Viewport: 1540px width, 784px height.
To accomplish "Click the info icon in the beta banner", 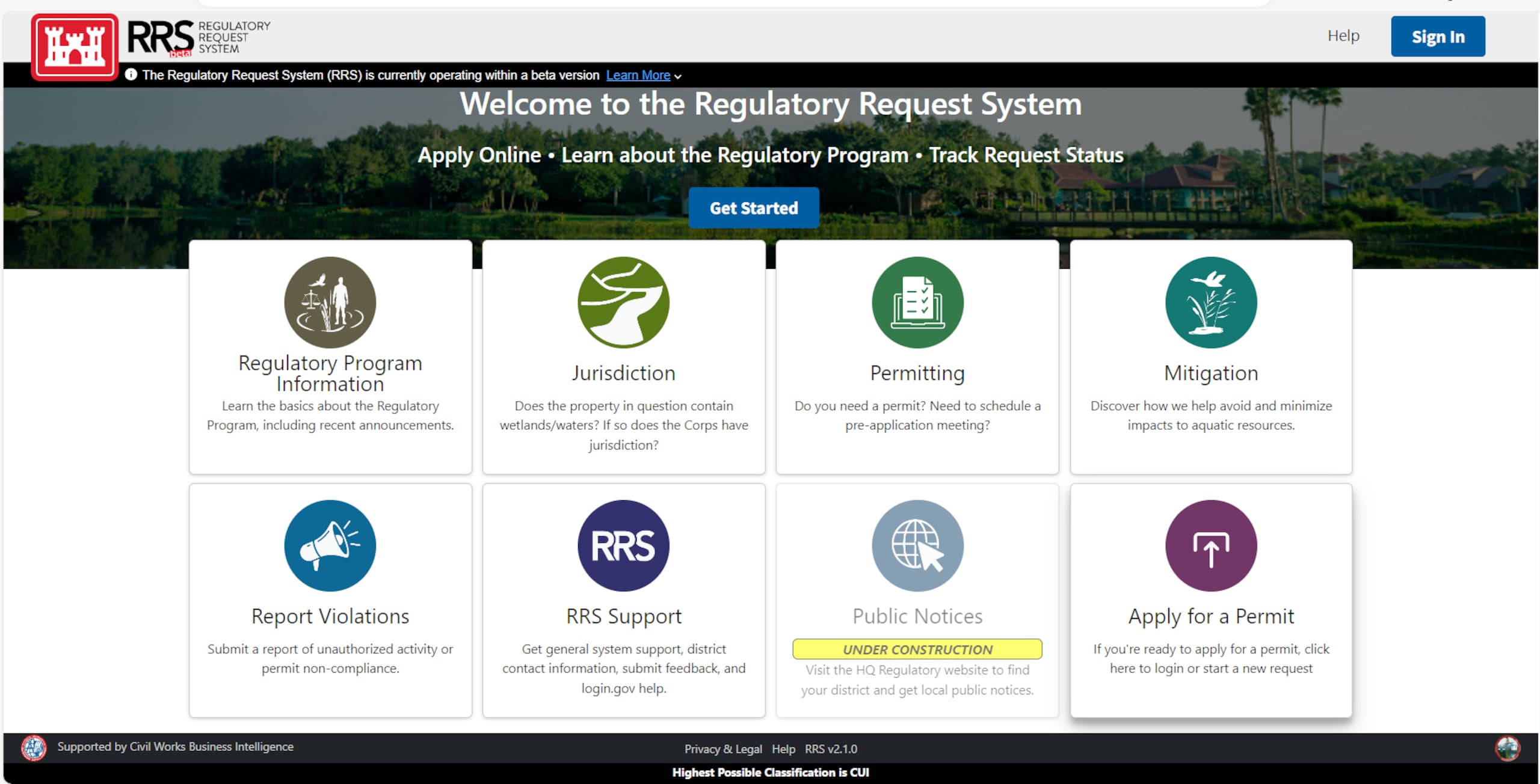I will click(130, 75).
